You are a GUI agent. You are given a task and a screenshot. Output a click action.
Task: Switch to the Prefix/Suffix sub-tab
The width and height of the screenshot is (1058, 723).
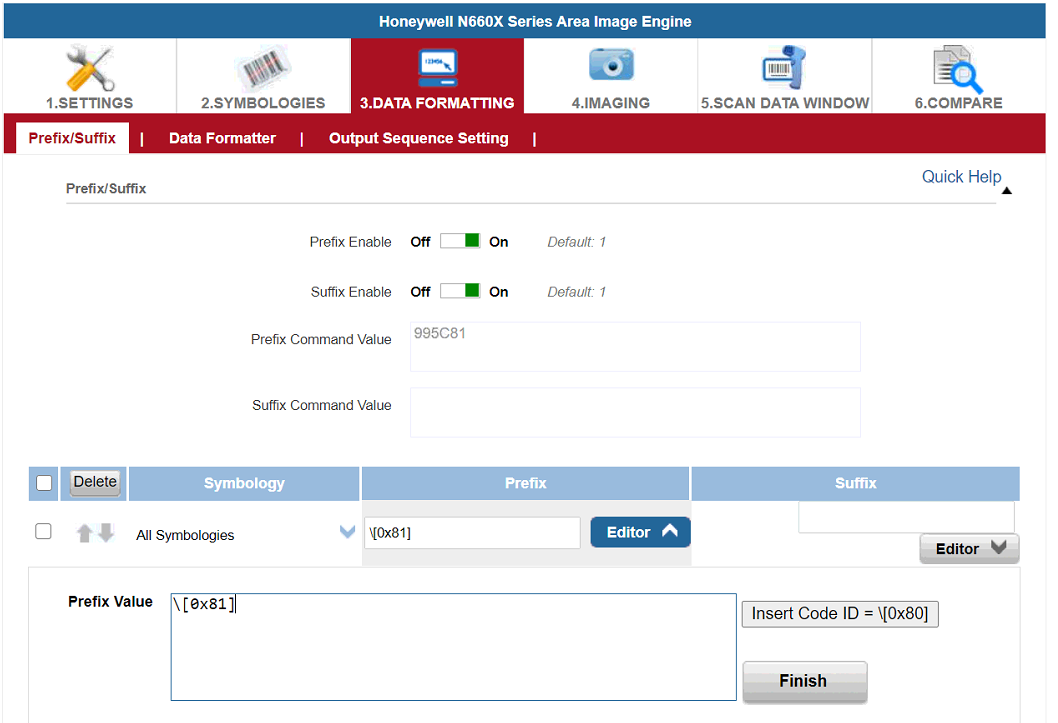[x=72, y=138]
